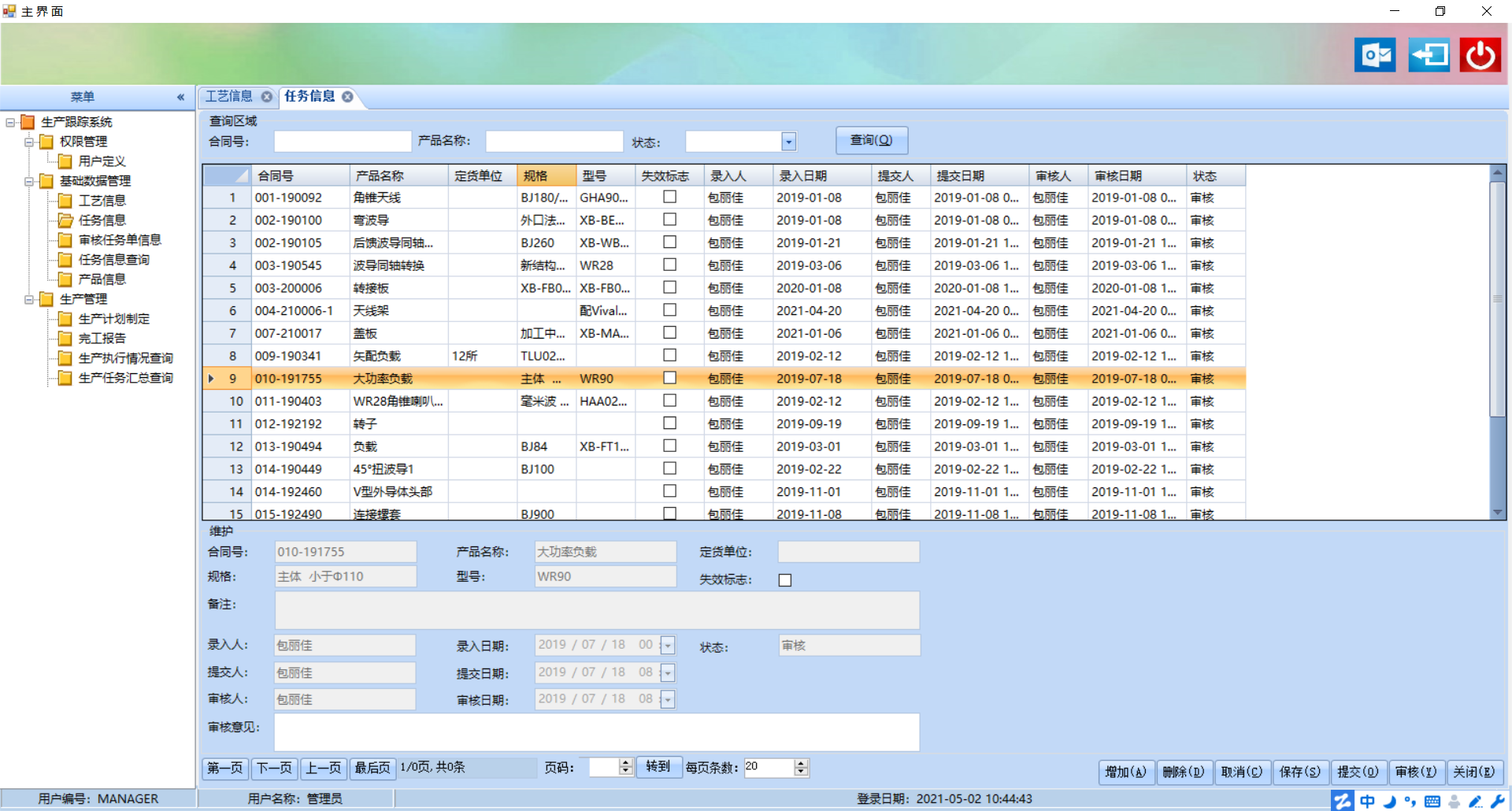
Task: Close the 任务信息 tab
Action: point(347,96)
